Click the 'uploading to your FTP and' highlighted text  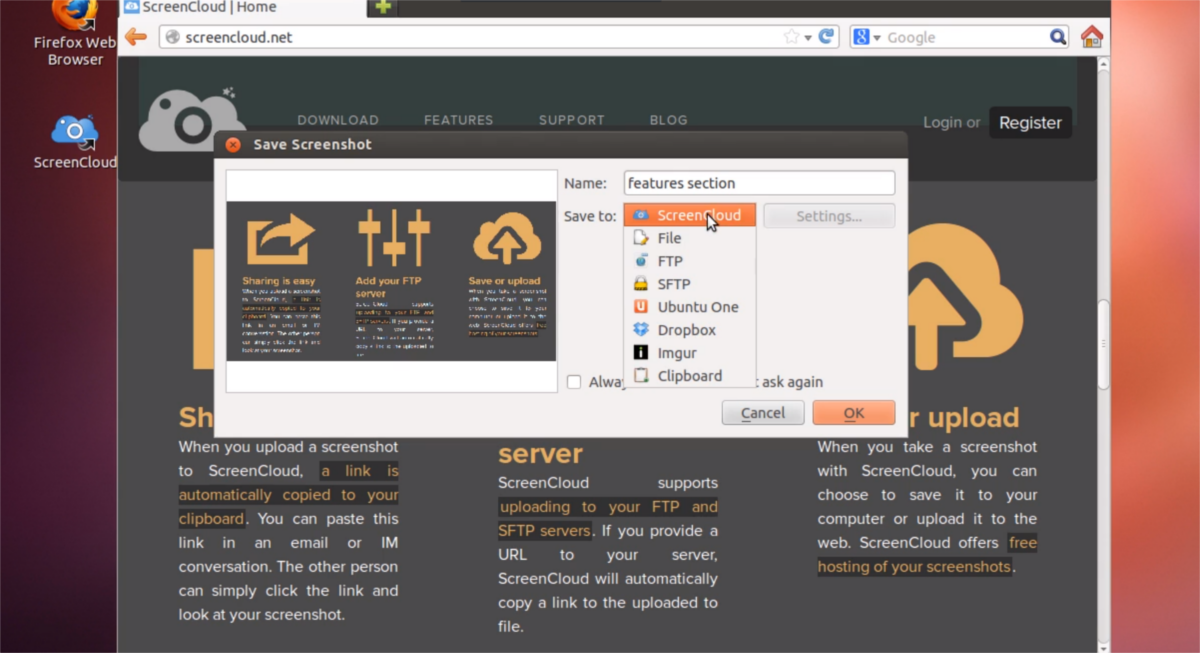pos(608,507)
